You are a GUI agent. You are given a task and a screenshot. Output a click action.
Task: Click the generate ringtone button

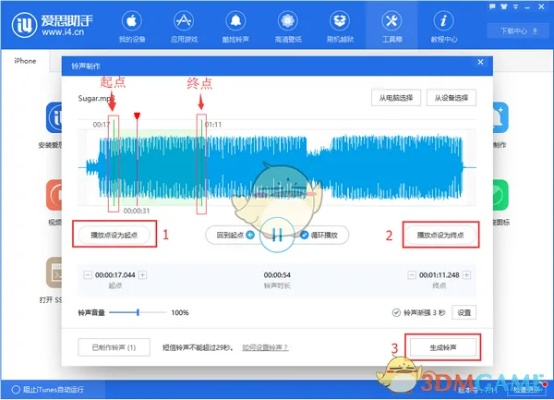443,347
